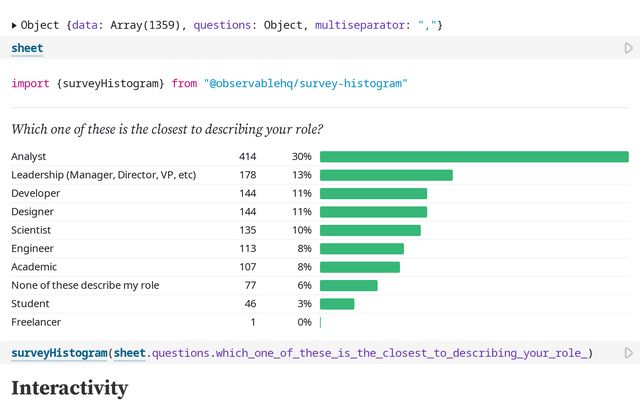The image size is (640, 400).
Task: Select the Leadership bar in histogram
Action: click(x=386, y=175)
